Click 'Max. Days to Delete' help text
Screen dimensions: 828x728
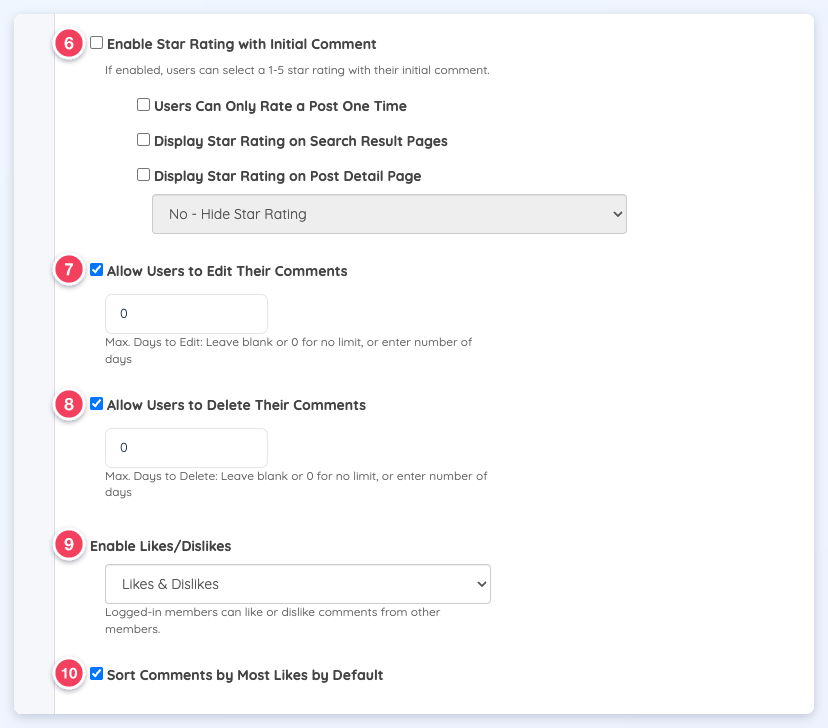coord(296,484)
